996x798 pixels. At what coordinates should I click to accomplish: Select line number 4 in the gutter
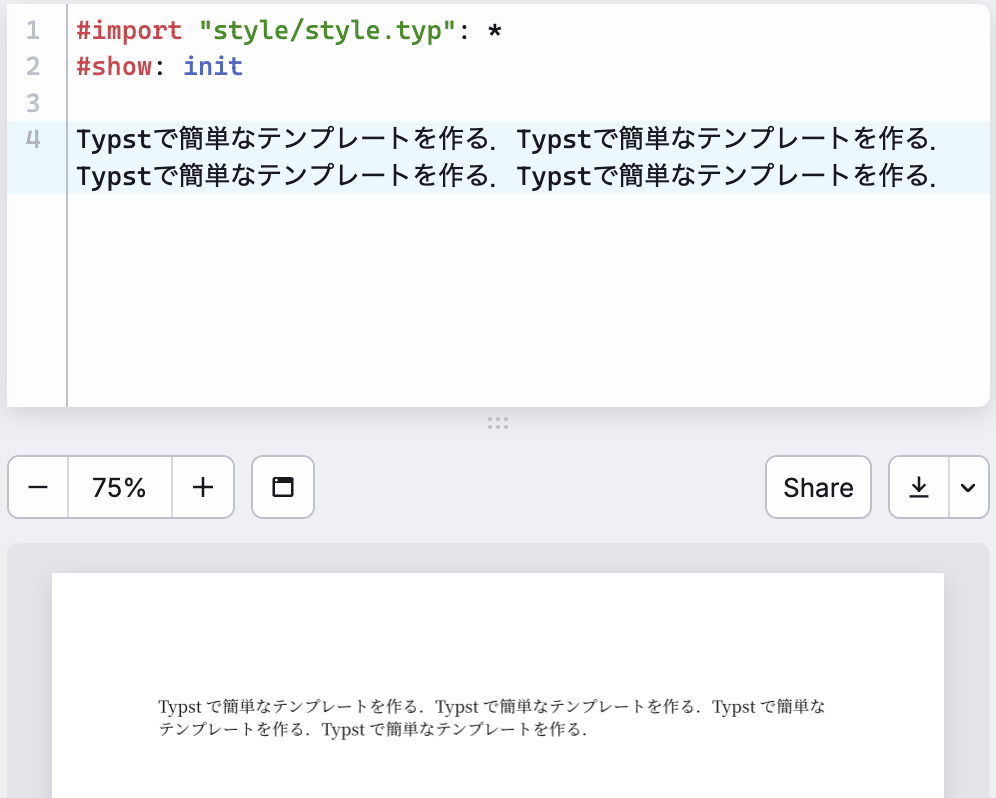[31, 139]
